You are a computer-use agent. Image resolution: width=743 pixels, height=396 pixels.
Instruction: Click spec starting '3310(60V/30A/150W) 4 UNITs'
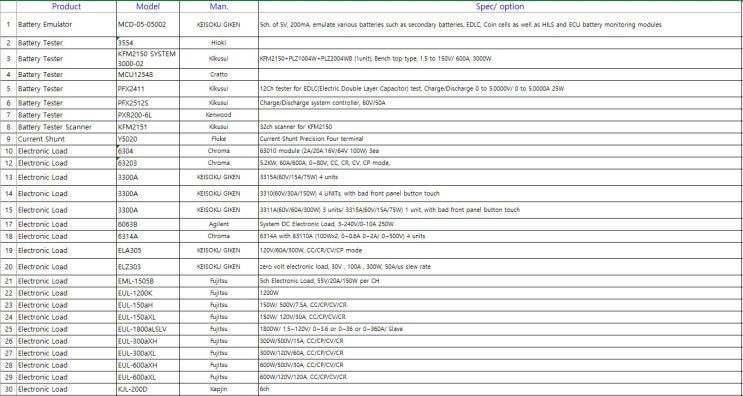point(500,193)
